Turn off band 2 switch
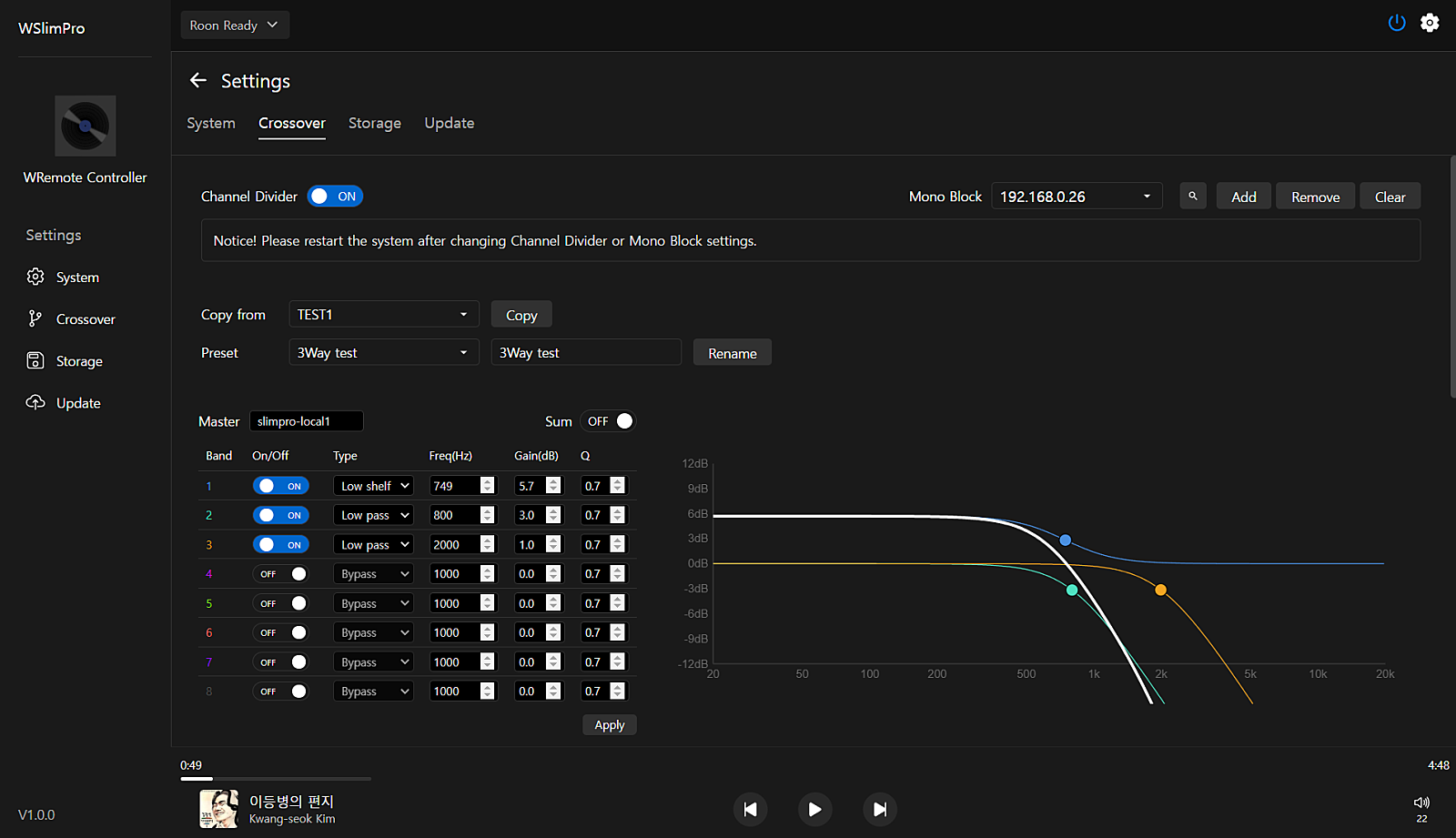1456x838 pixels. click(281, 515)
